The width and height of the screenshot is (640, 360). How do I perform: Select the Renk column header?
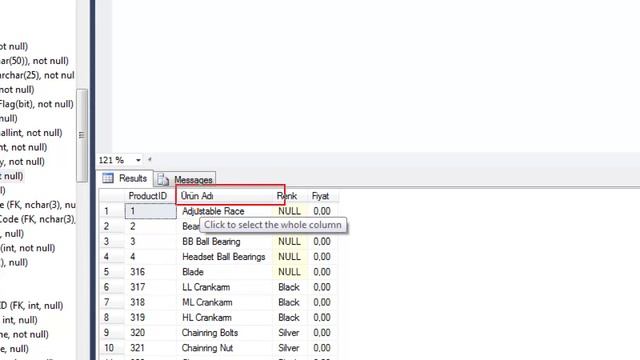tap(290, 196)
